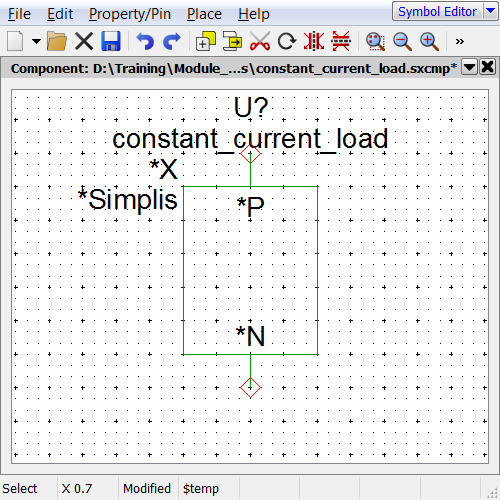Expand the Symbol Editor dropdown
The image size is (500, 500).
490,11
